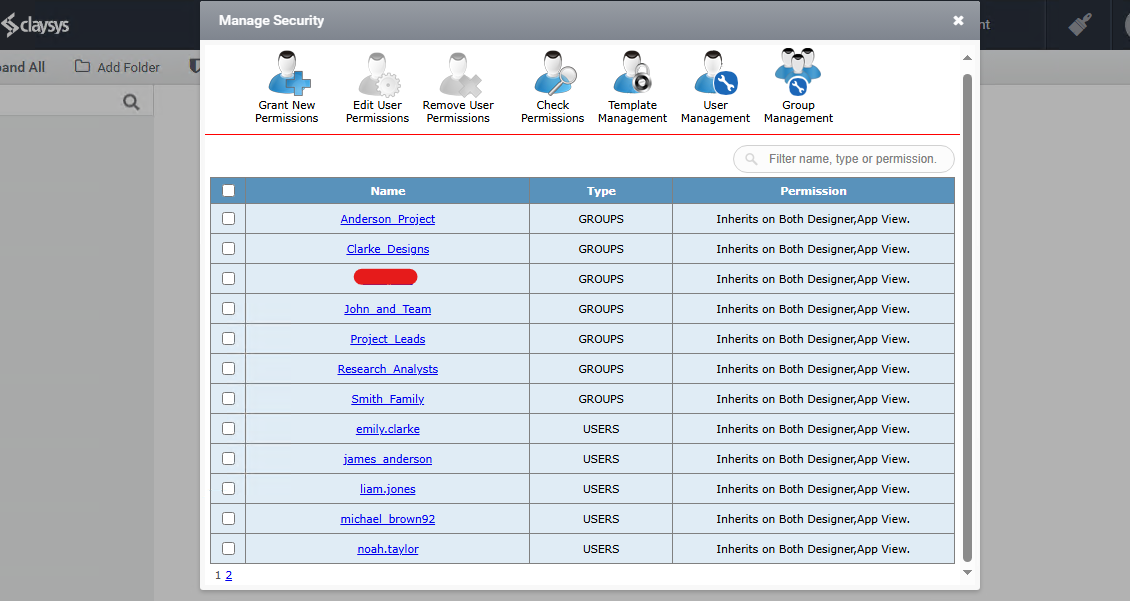Go to page 2 of the results
Viewport: 1130px width, 601px height.
228,575
